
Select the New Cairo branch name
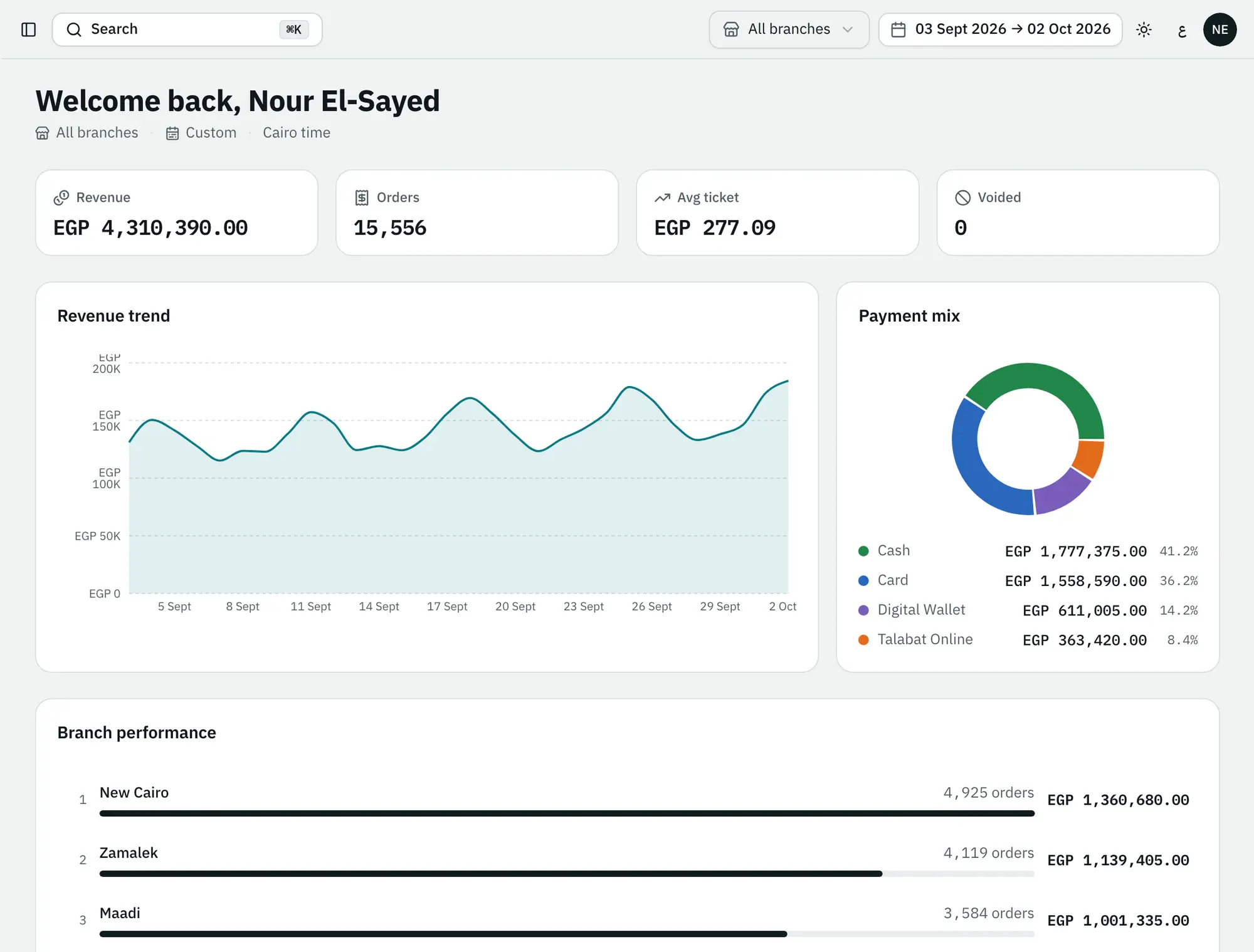(134, 793)
